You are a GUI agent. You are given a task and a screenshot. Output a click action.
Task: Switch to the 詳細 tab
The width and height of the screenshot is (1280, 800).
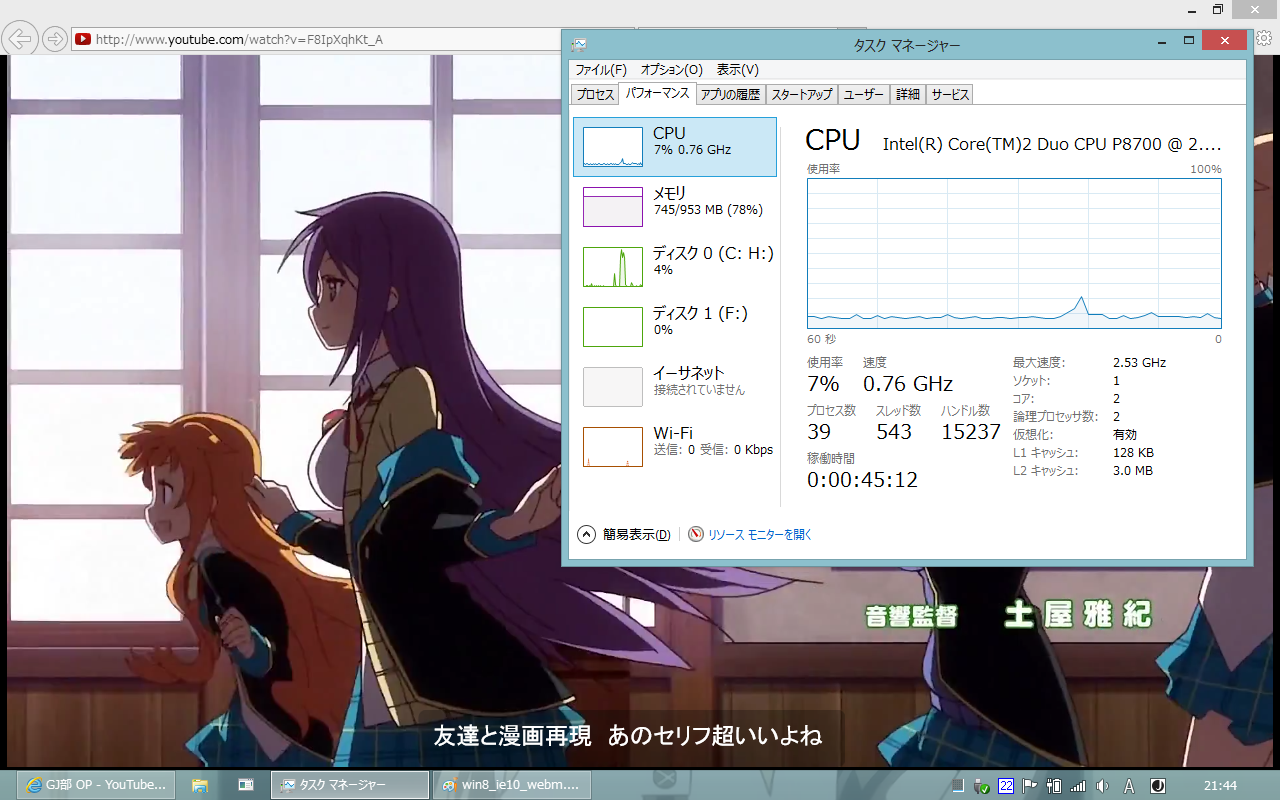(x=908, y=94)
